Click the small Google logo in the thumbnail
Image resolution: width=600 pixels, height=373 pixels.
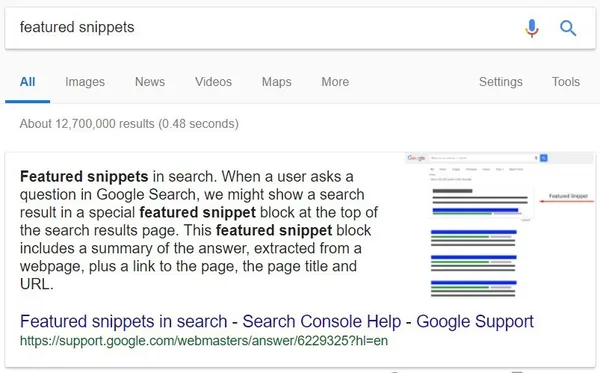[416, 158]
